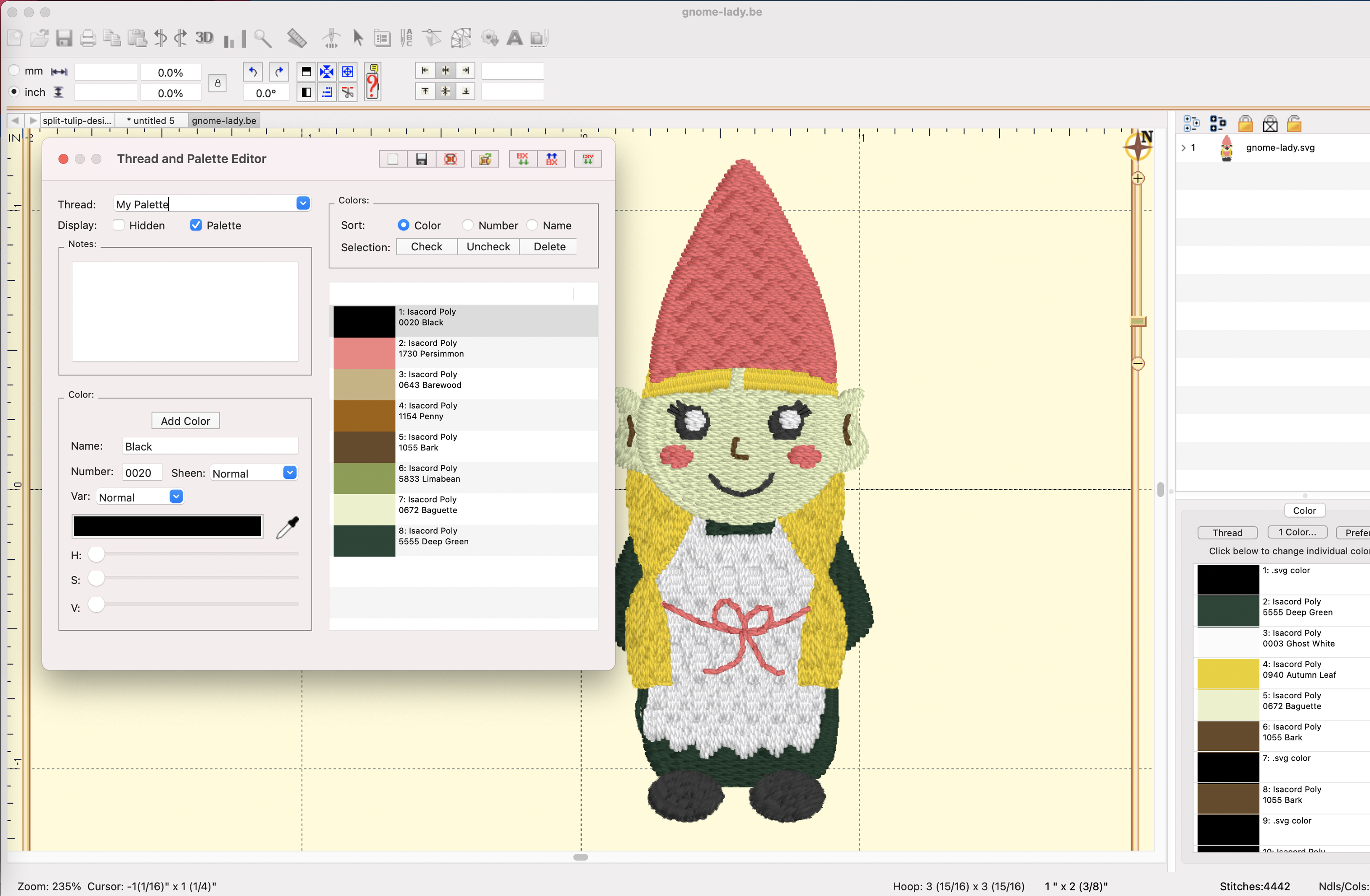Switch to split-tulip-desi... document tab

pos(78,120)
